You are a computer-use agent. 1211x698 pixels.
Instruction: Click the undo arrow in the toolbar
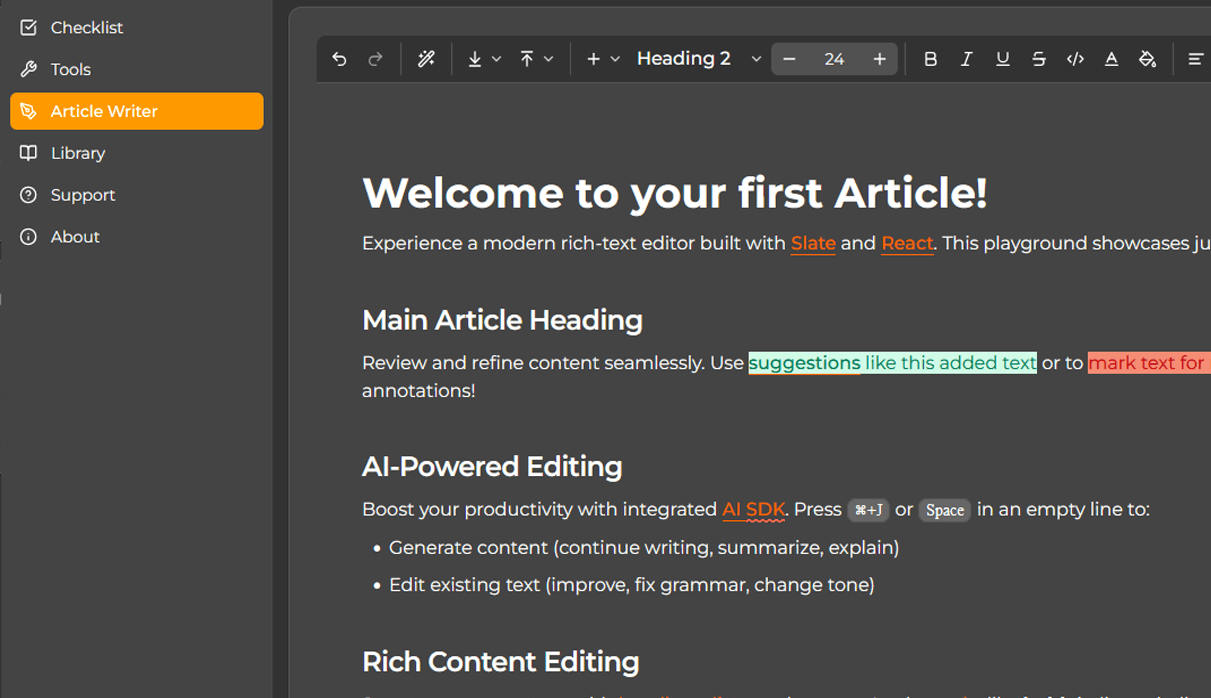point(339,59)
